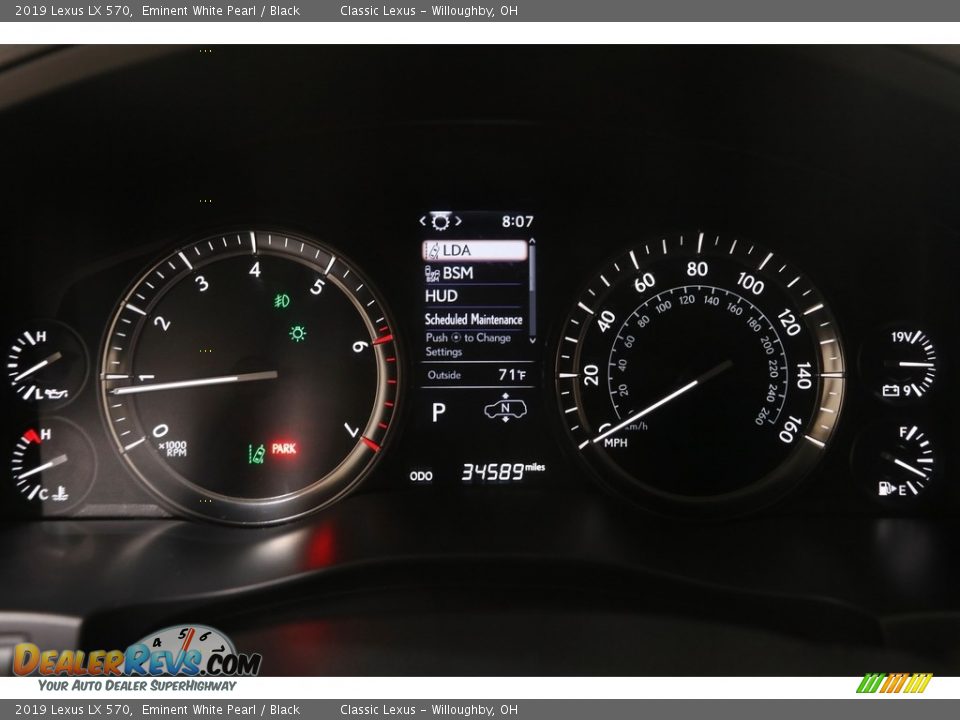Click the 34589 miles odometer reading
Viewport: 960px width, 720px height.
click(503, 471)
